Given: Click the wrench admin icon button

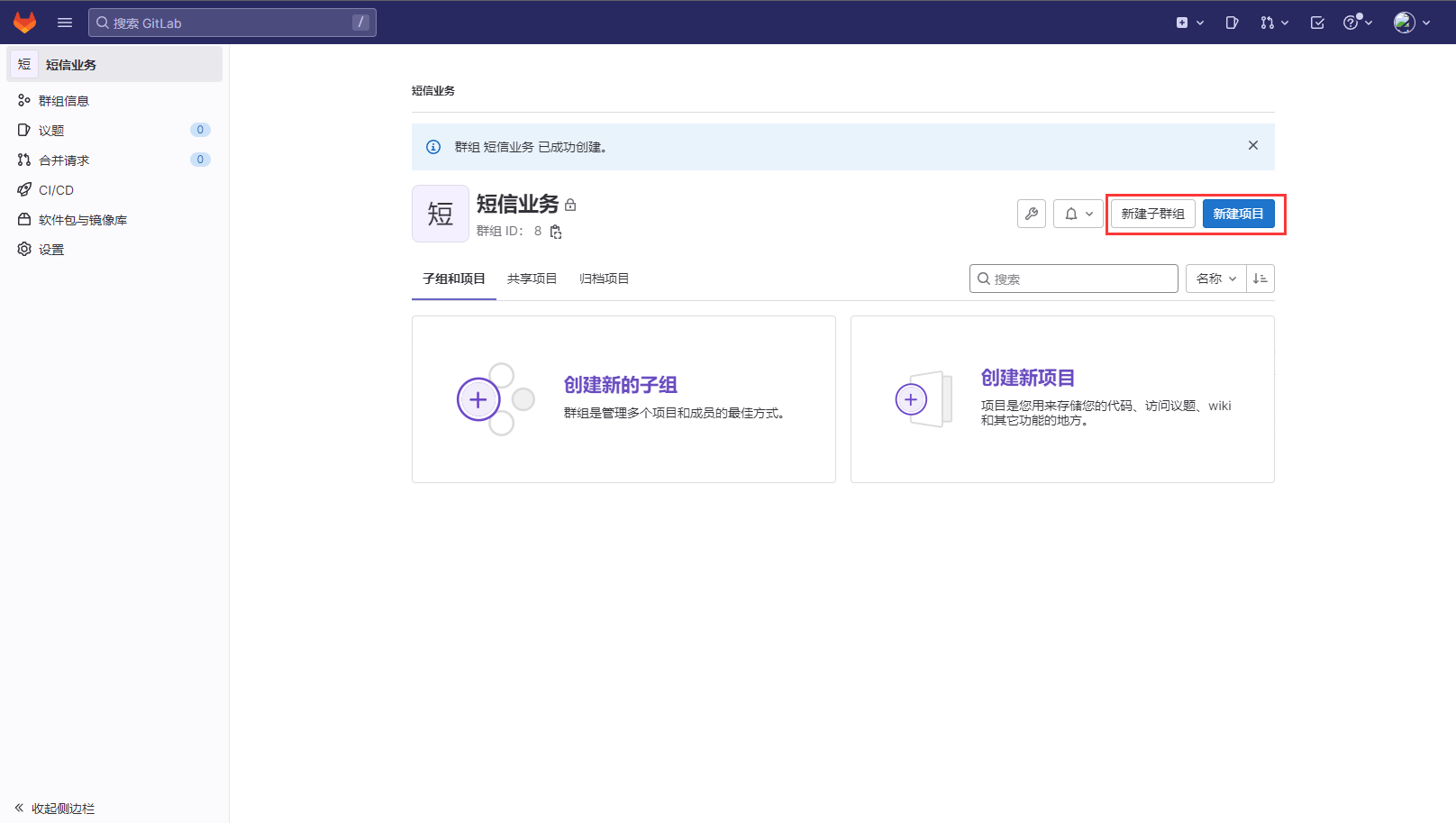Looking at the screenshot, I should tap(1032, 214).
